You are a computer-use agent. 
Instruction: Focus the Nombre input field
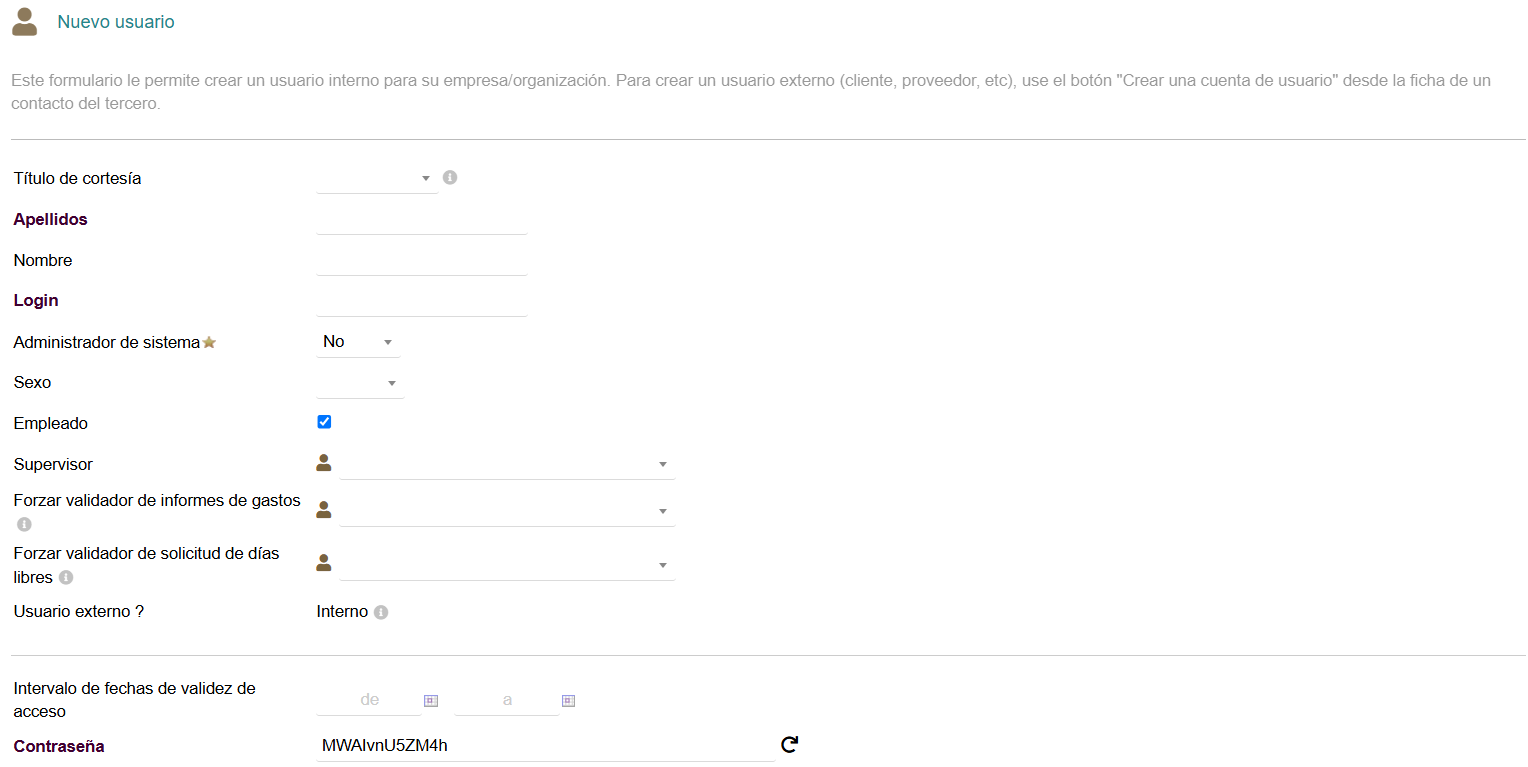click(x=421, y=261)
